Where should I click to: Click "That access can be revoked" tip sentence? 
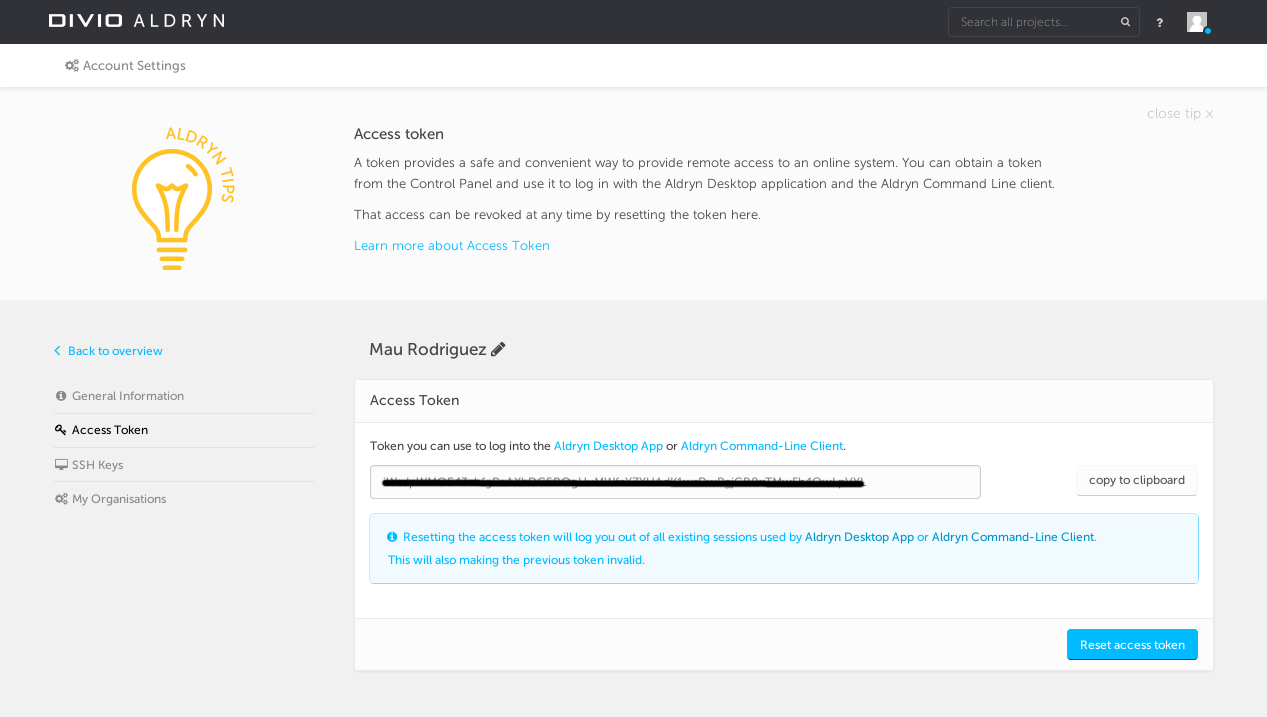[x=557, y=215]
